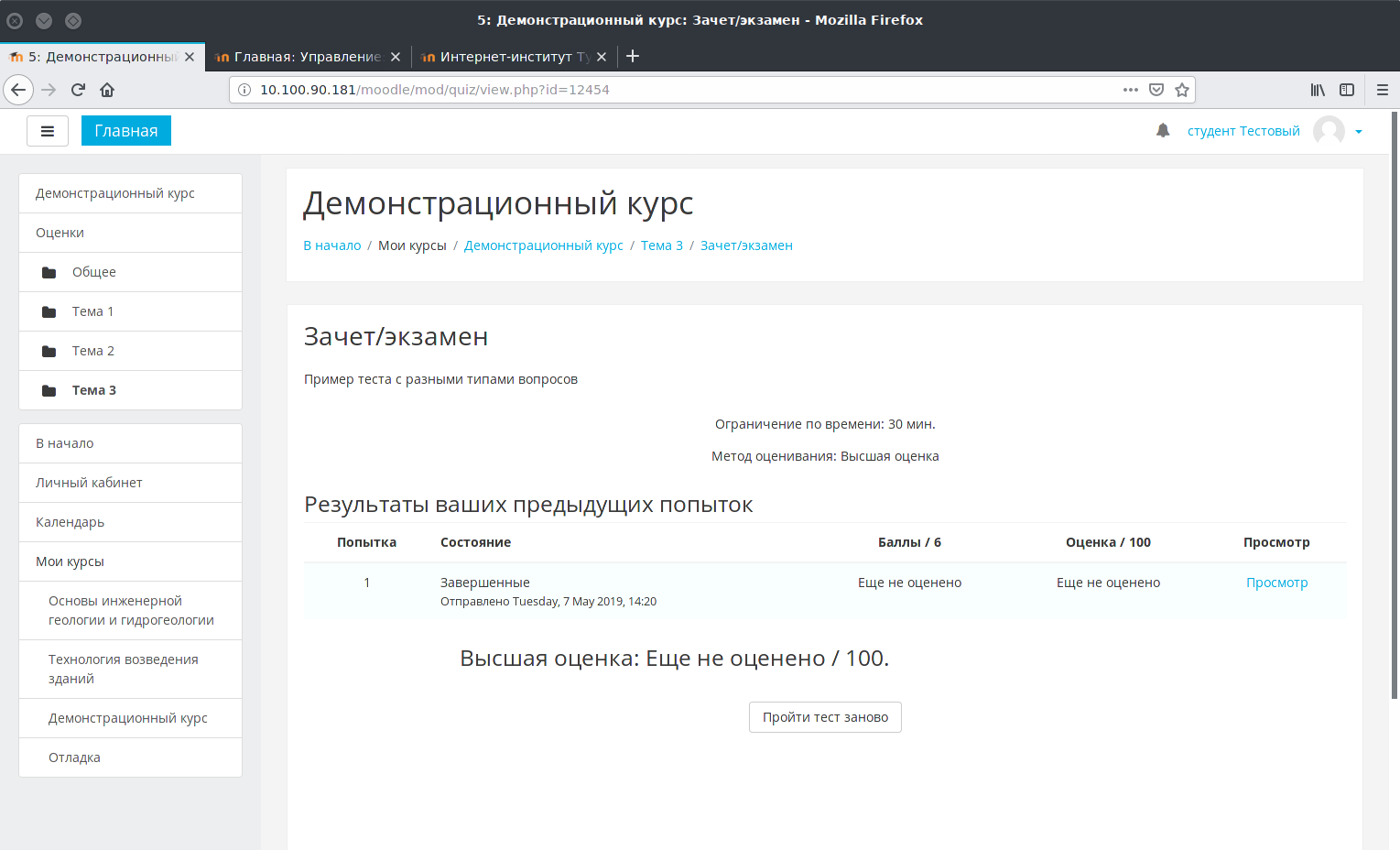
Task: Click breadcrumb link Тема 3
Action: pos(662,245)
